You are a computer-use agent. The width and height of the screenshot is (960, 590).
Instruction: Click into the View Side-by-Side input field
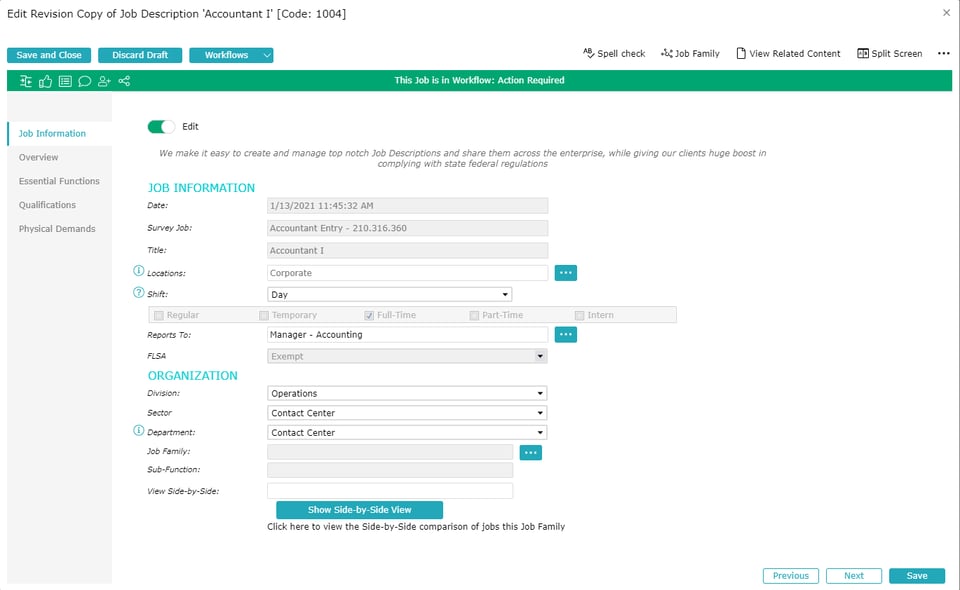[x=389, y=491]
